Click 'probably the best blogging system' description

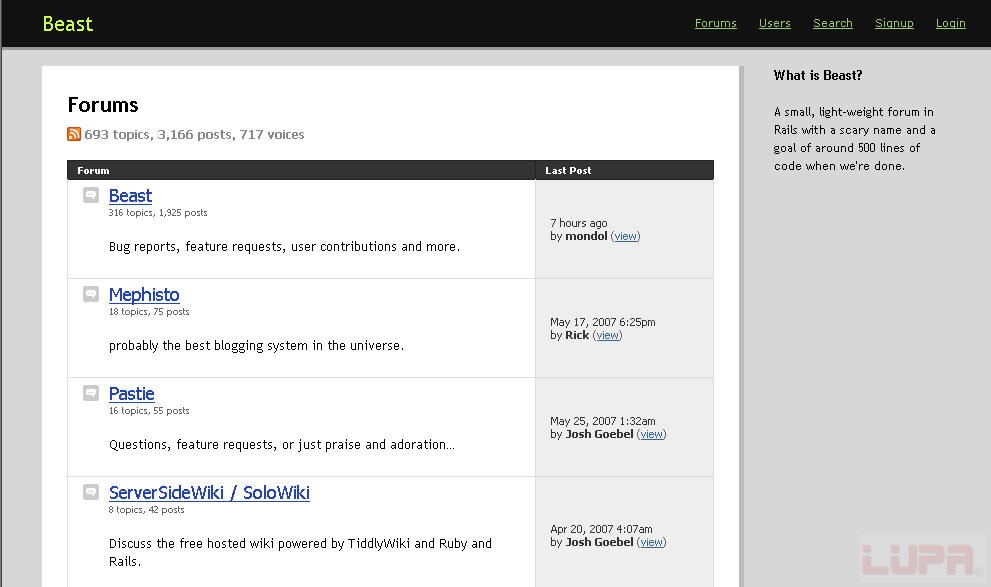tap(256, 346)
